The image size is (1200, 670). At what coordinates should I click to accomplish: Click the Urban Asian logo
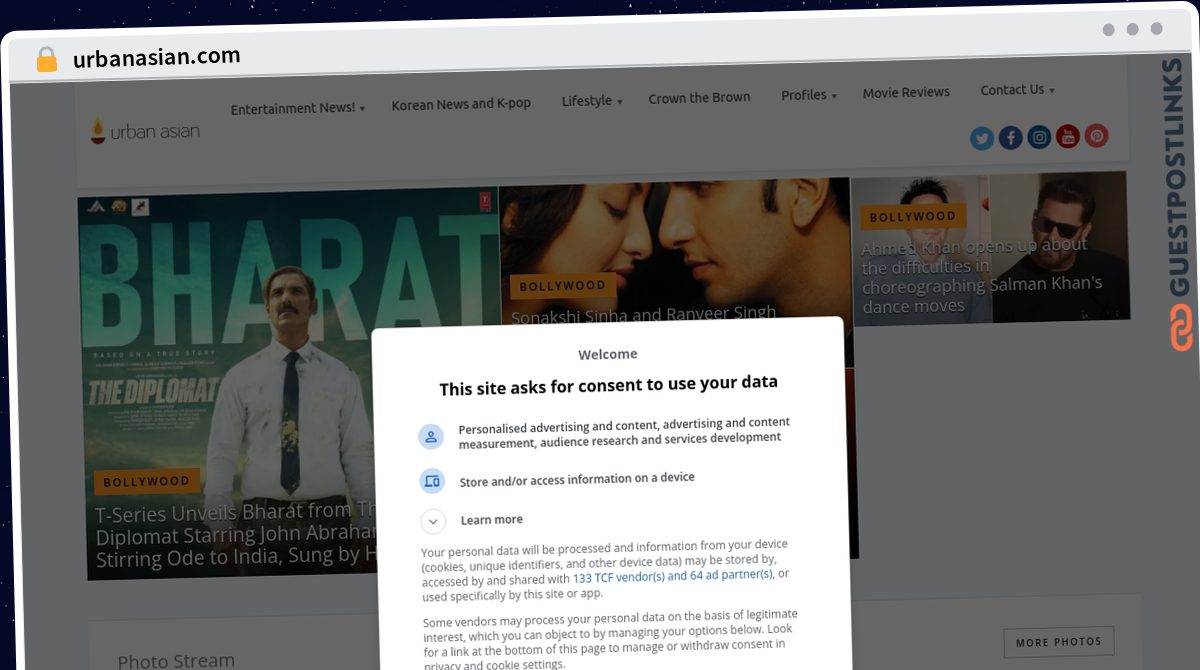point(145,130)
